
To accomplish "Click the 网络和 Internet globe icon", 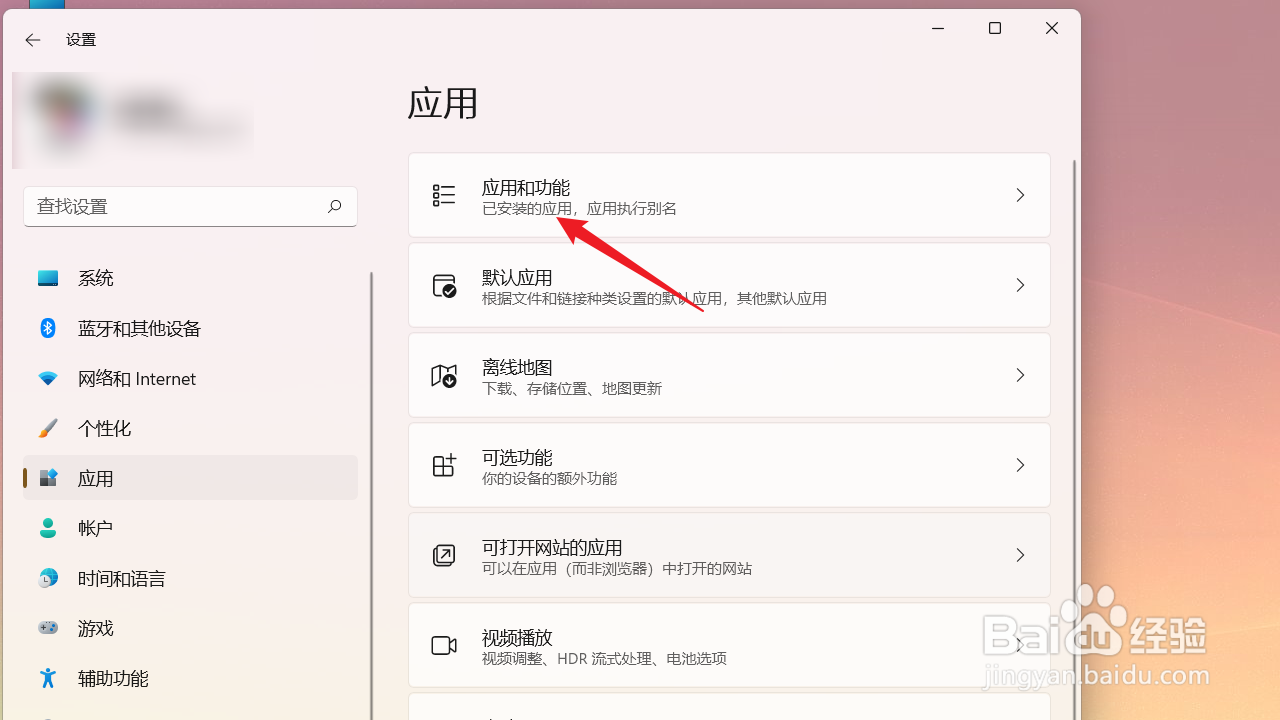I will tap(48, 378).
